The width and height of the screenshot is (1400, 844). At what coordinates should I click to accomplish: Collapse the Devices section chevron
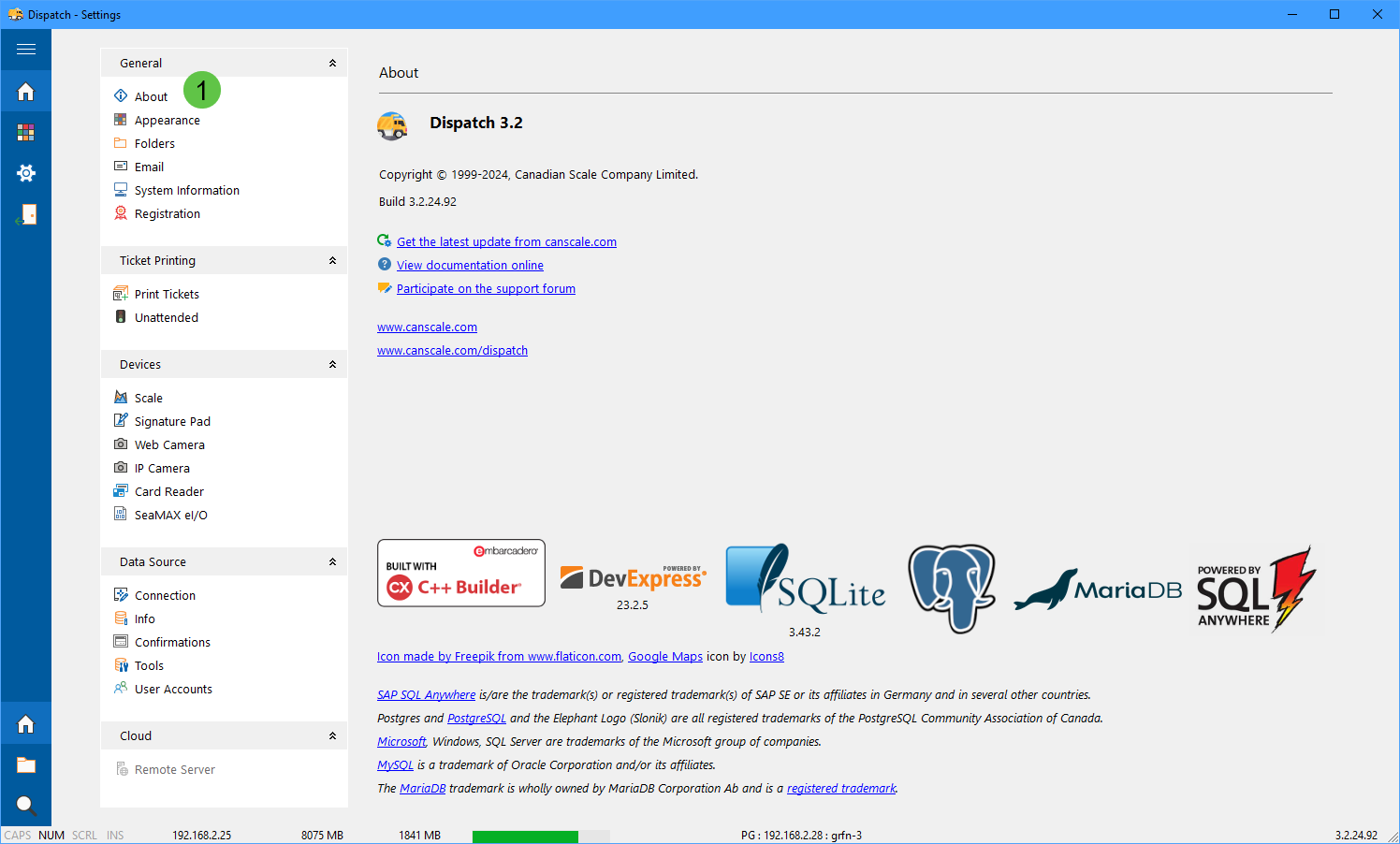[x=332, y=364]
